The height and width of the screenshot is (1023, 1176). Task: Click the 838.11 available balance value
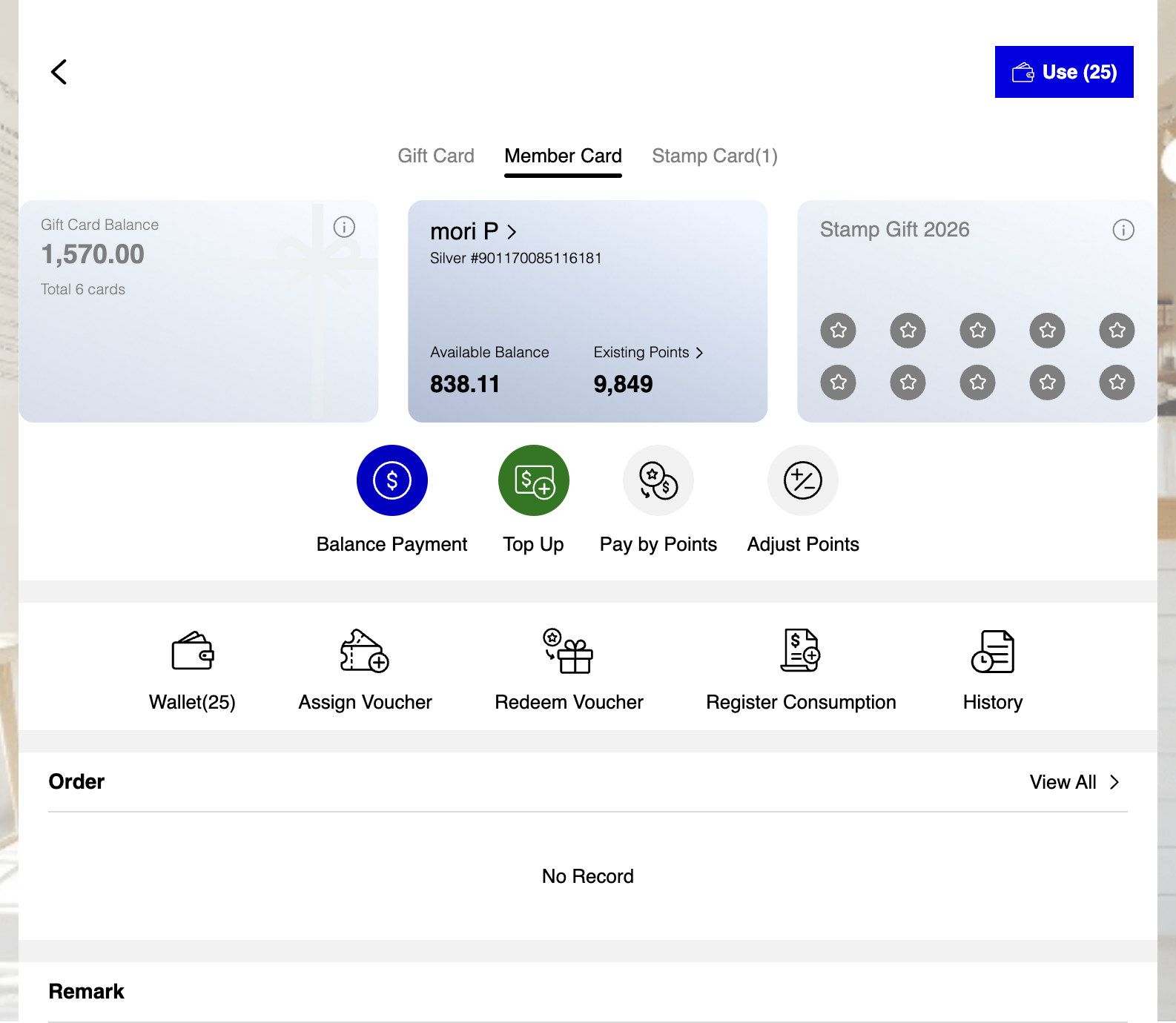click(x=465, y=384)
